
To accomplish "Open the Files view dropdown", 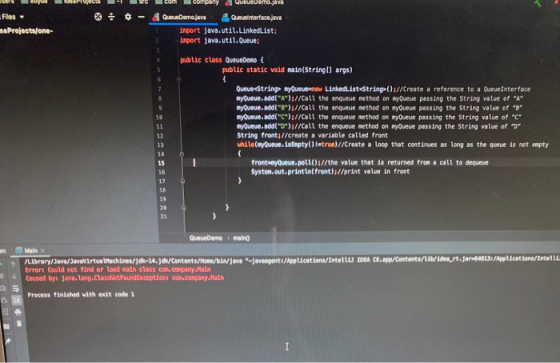I will 13,16.
